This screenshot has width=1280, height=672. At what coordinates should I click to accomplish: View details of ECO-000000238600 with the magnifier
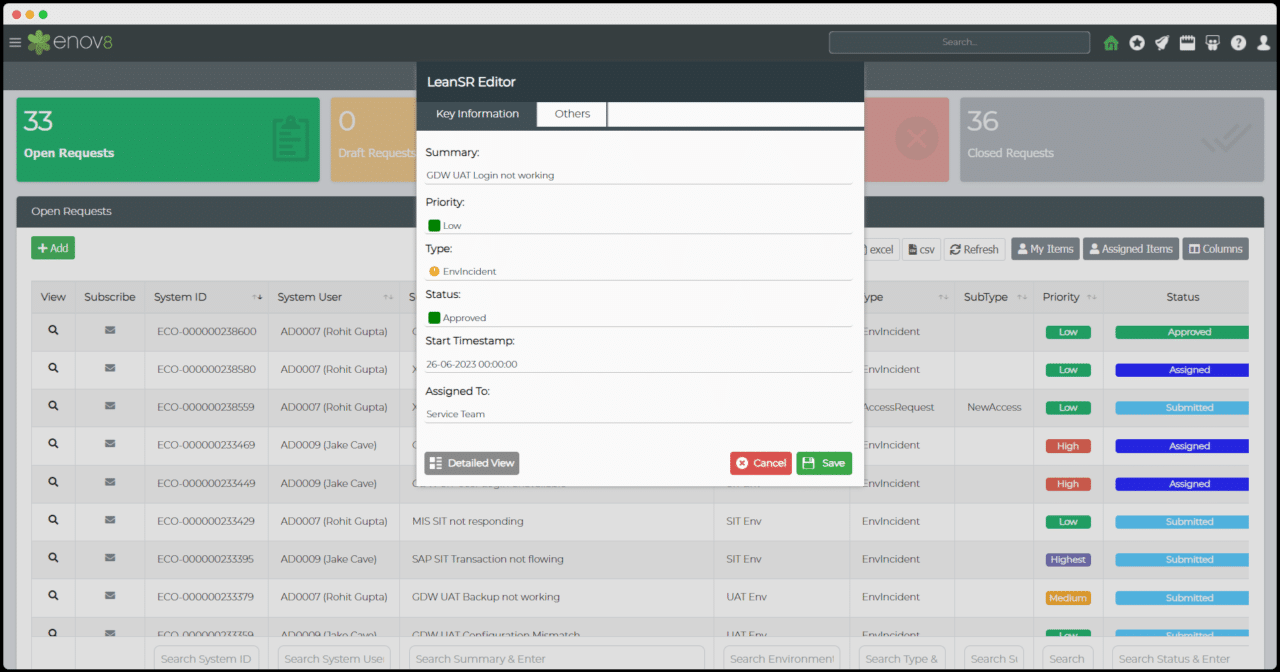point(52,331)
